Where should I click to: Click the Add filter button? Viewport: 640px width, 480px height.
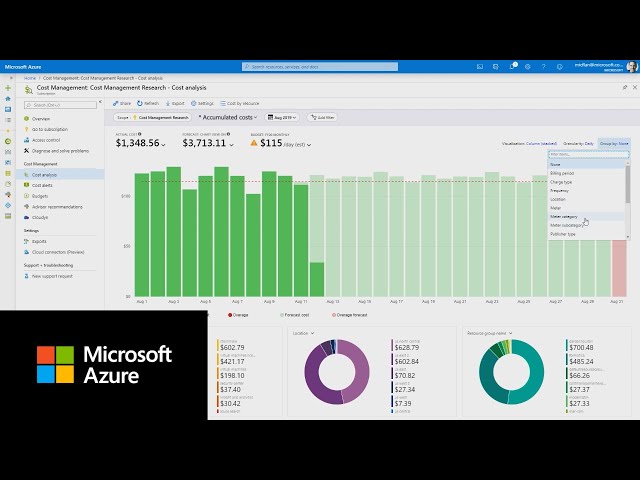point(322,117)
